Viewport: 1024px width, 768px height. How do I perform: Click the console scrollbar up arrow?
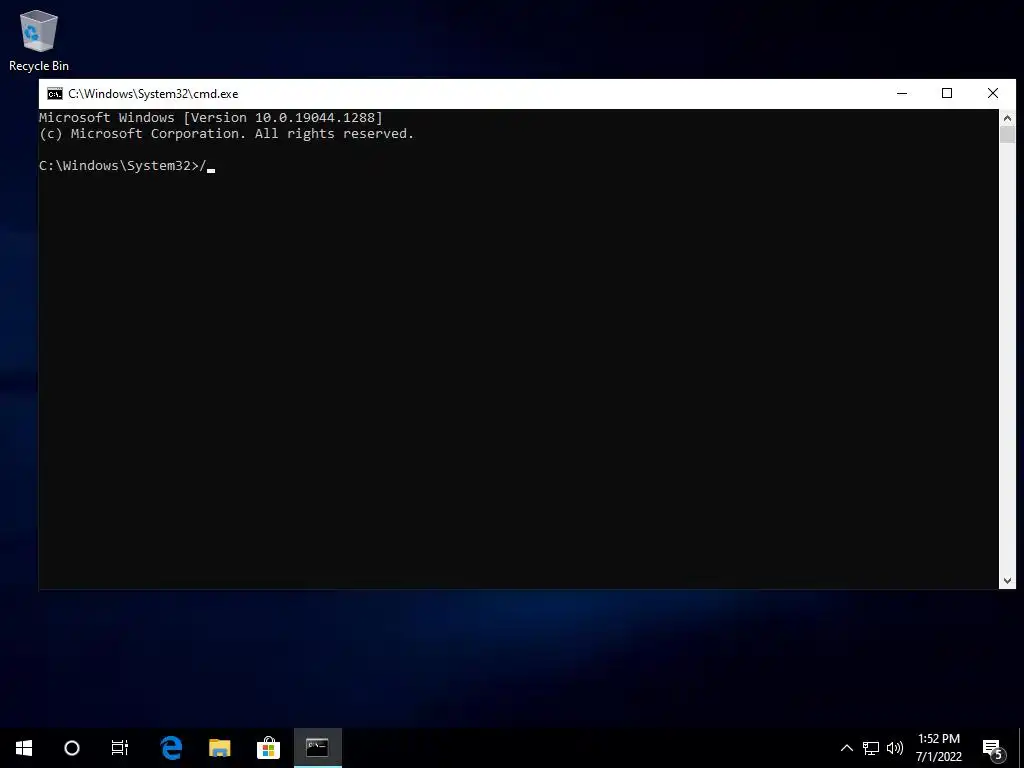click(x=1007, y=118)
